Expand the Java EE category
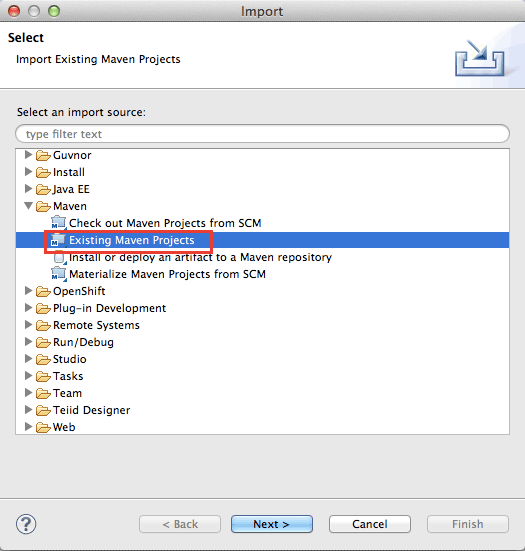 pyautogui.click(x=28, y=189)
